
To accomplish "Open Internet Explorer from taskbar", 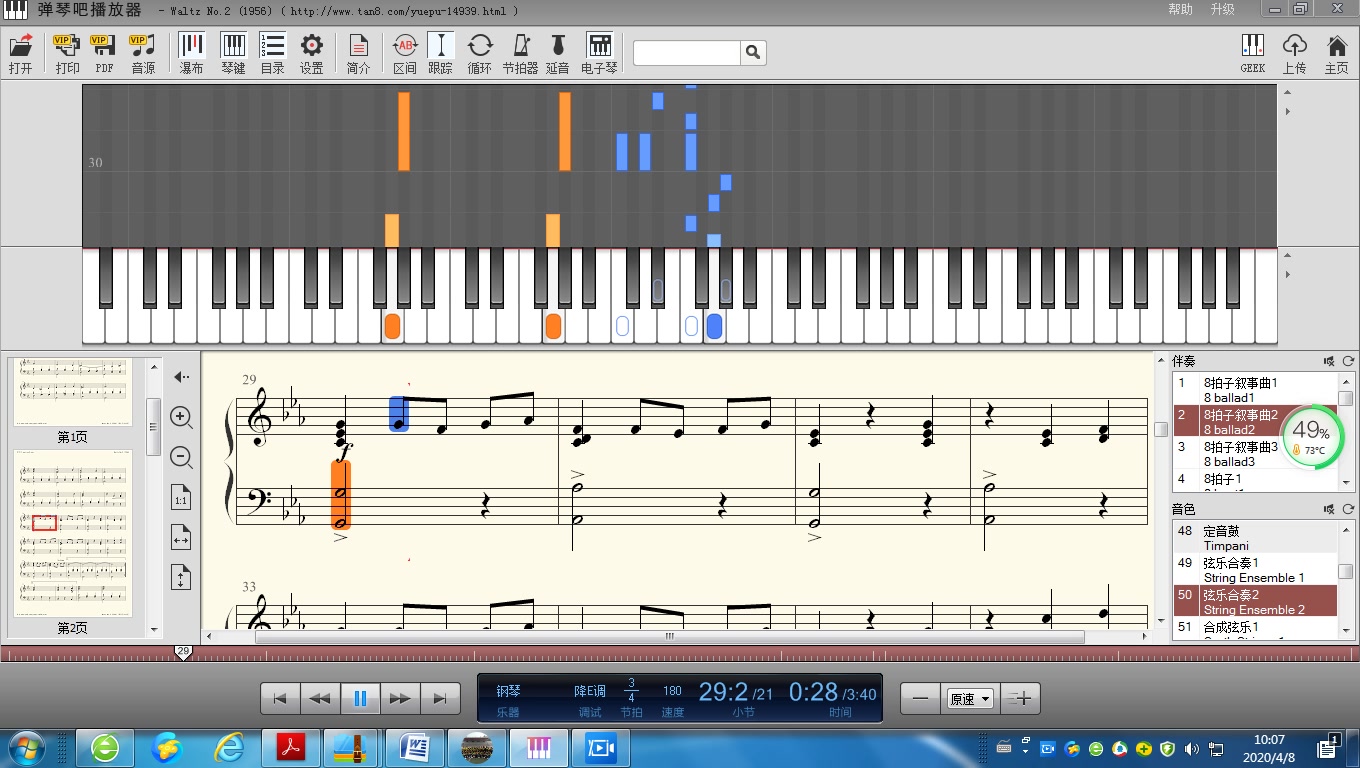I will [x=229, y=748].
